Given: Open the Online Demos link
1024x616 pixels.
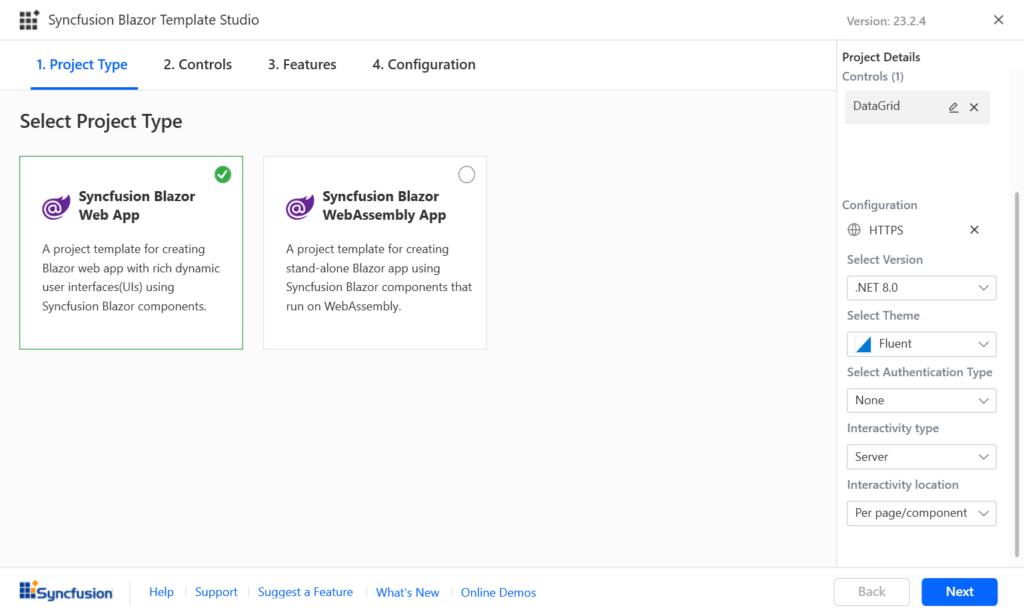Looking at the screenshot, I should (x=498, y=592).
